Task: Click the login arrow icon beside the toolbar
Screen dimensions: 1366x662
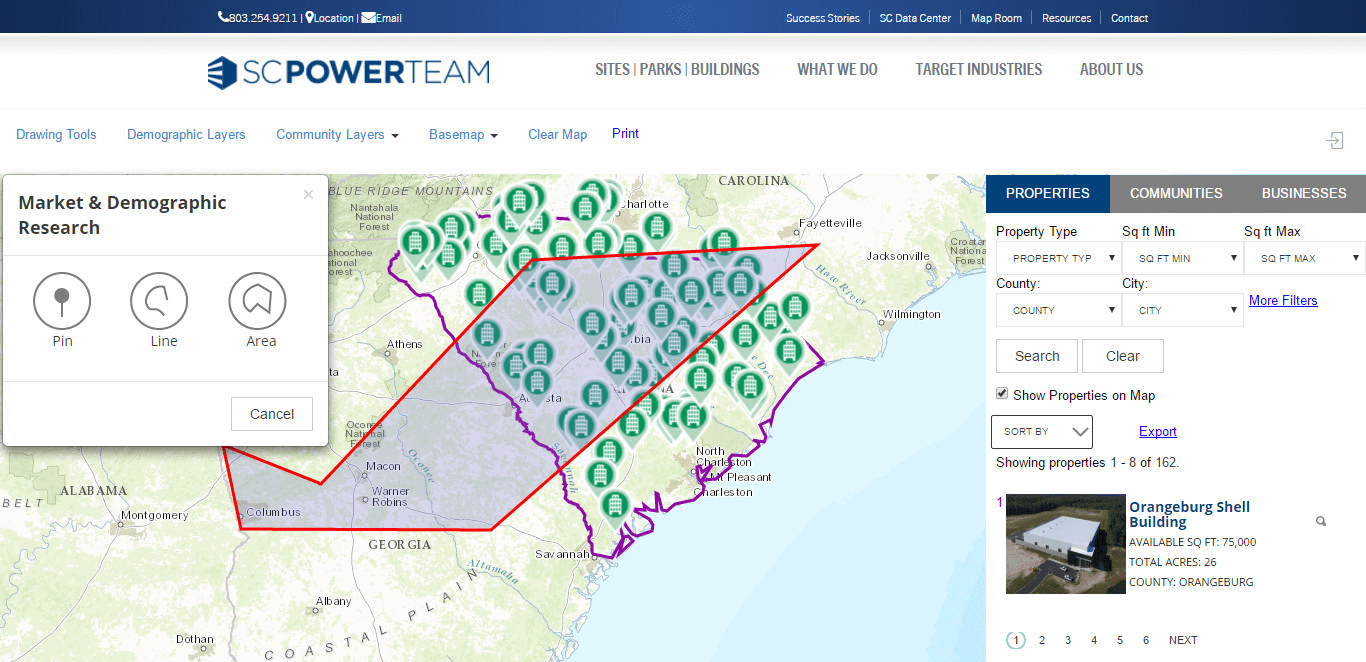Action: [1335, 141]
